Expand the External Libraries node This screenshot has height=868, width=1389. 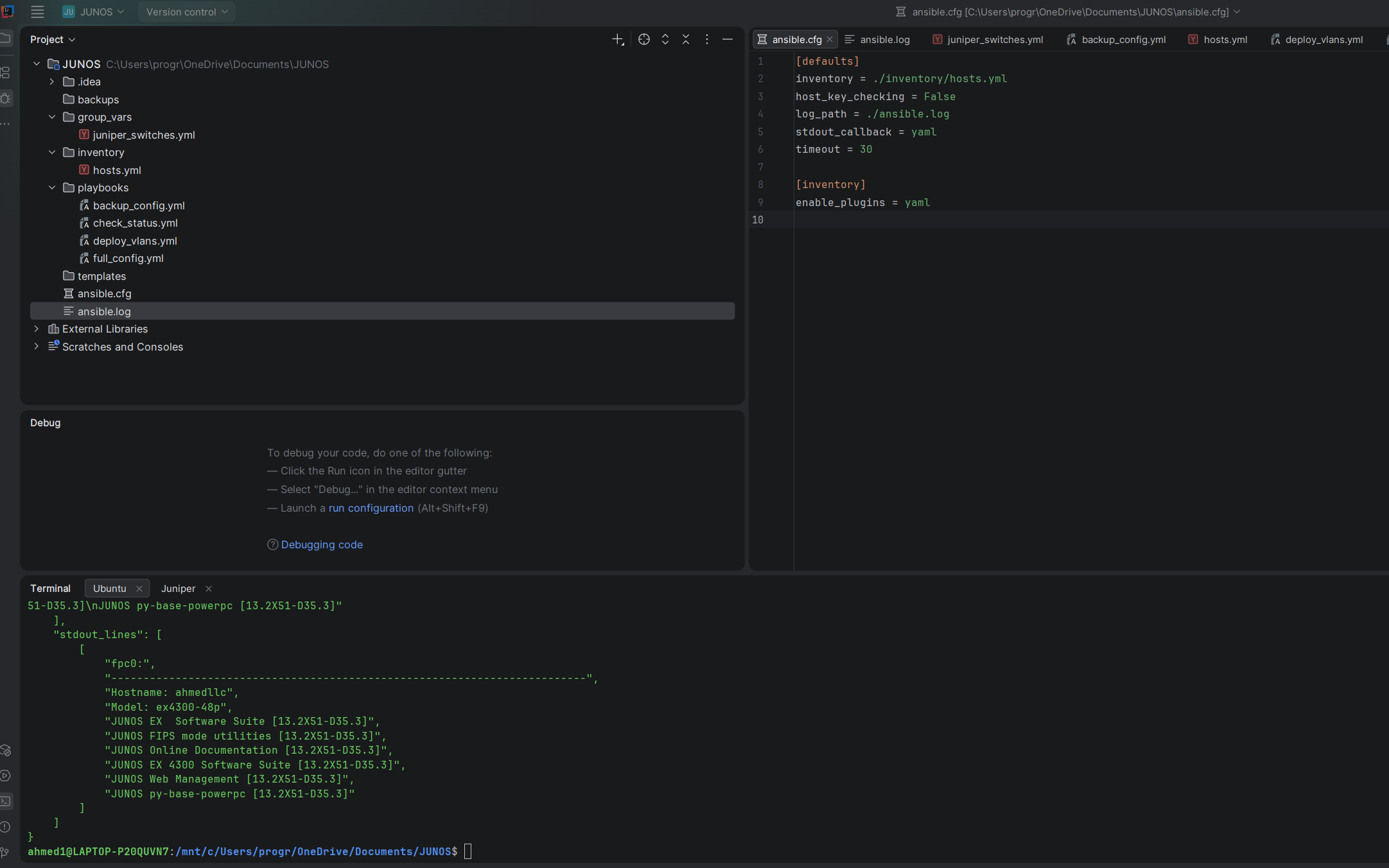36,329
